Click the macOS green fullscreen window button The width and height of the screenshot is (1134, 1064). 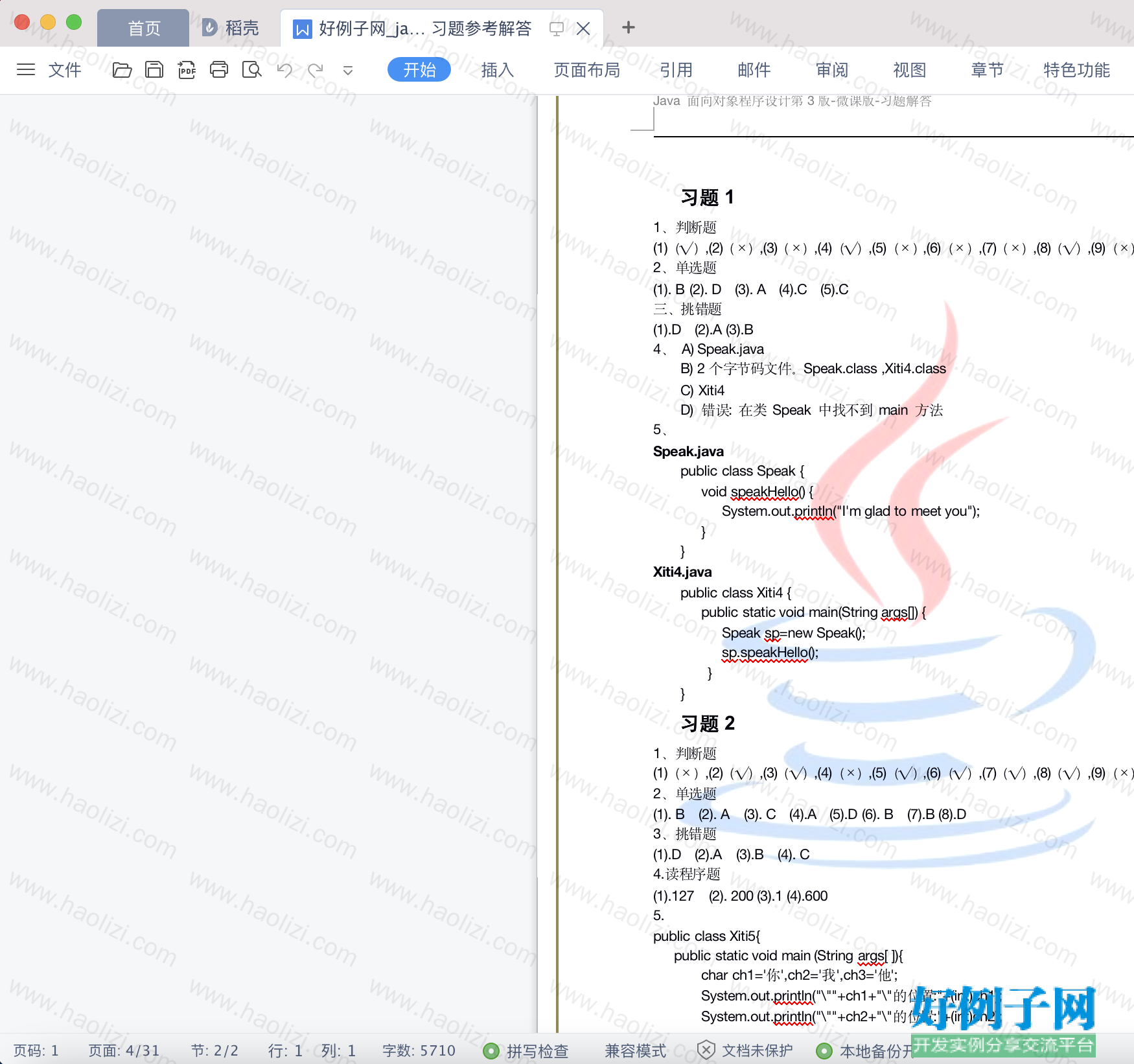(x=75, y=22)
